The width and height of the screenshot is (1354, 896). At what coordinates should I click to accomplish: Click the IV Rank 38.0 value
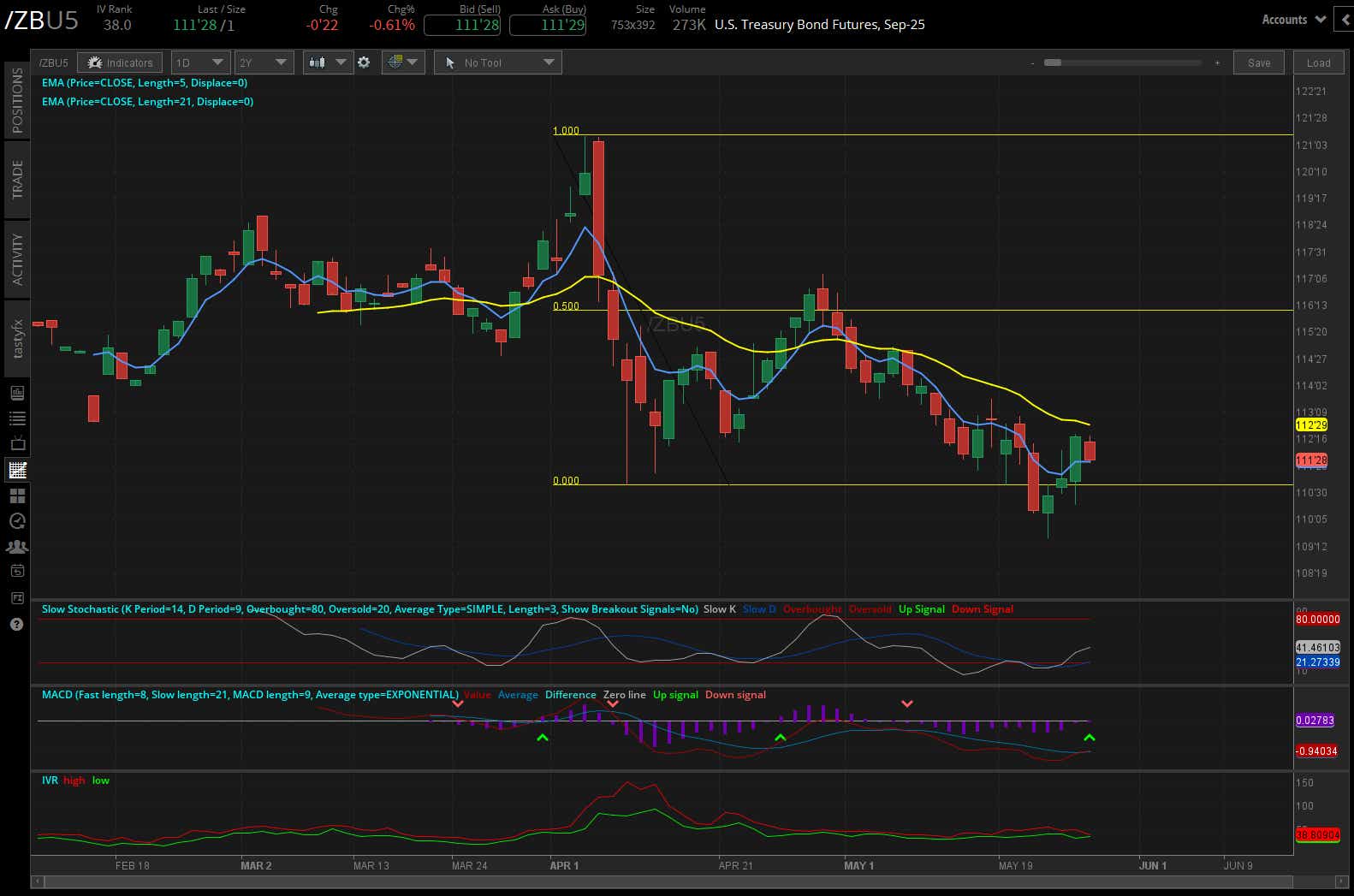pyautogui.click(x=117, y=25)
